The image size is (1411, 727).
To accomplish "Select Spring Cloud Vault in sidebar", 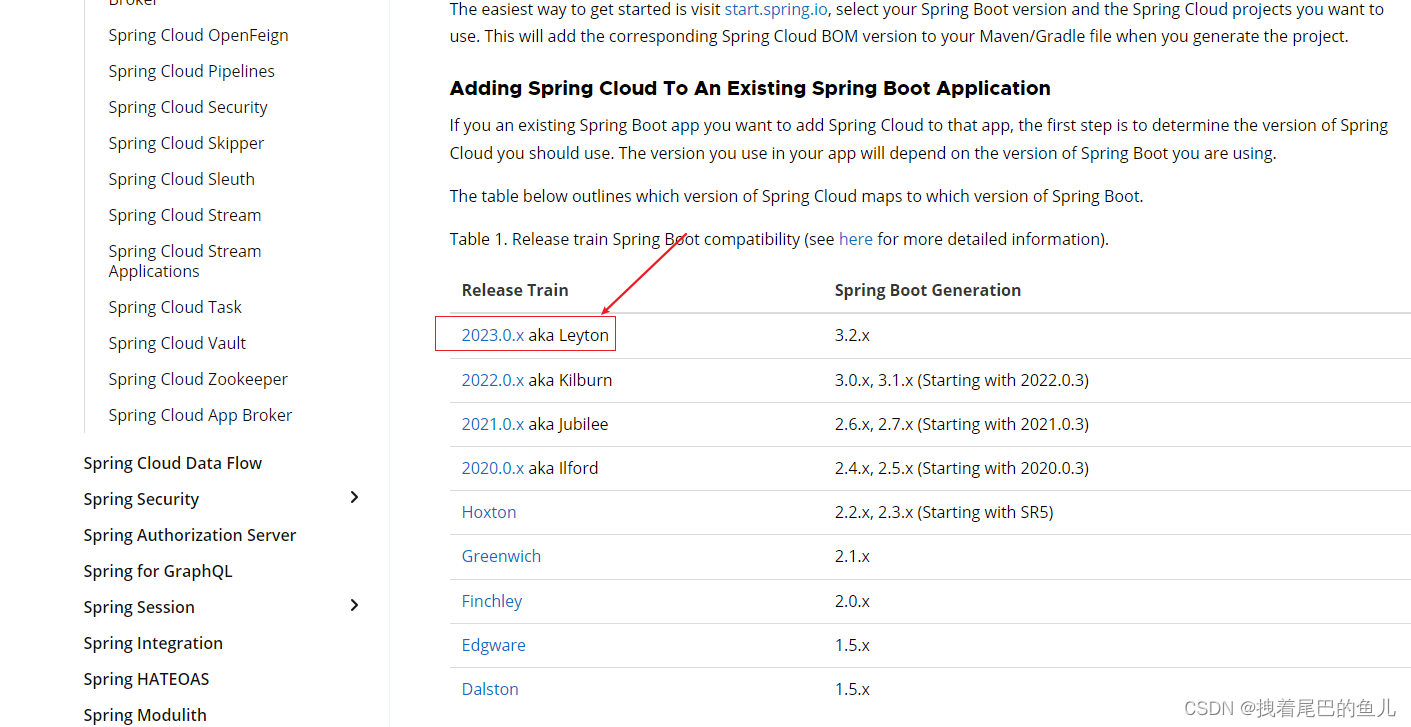I will click(x=177, y=342).
